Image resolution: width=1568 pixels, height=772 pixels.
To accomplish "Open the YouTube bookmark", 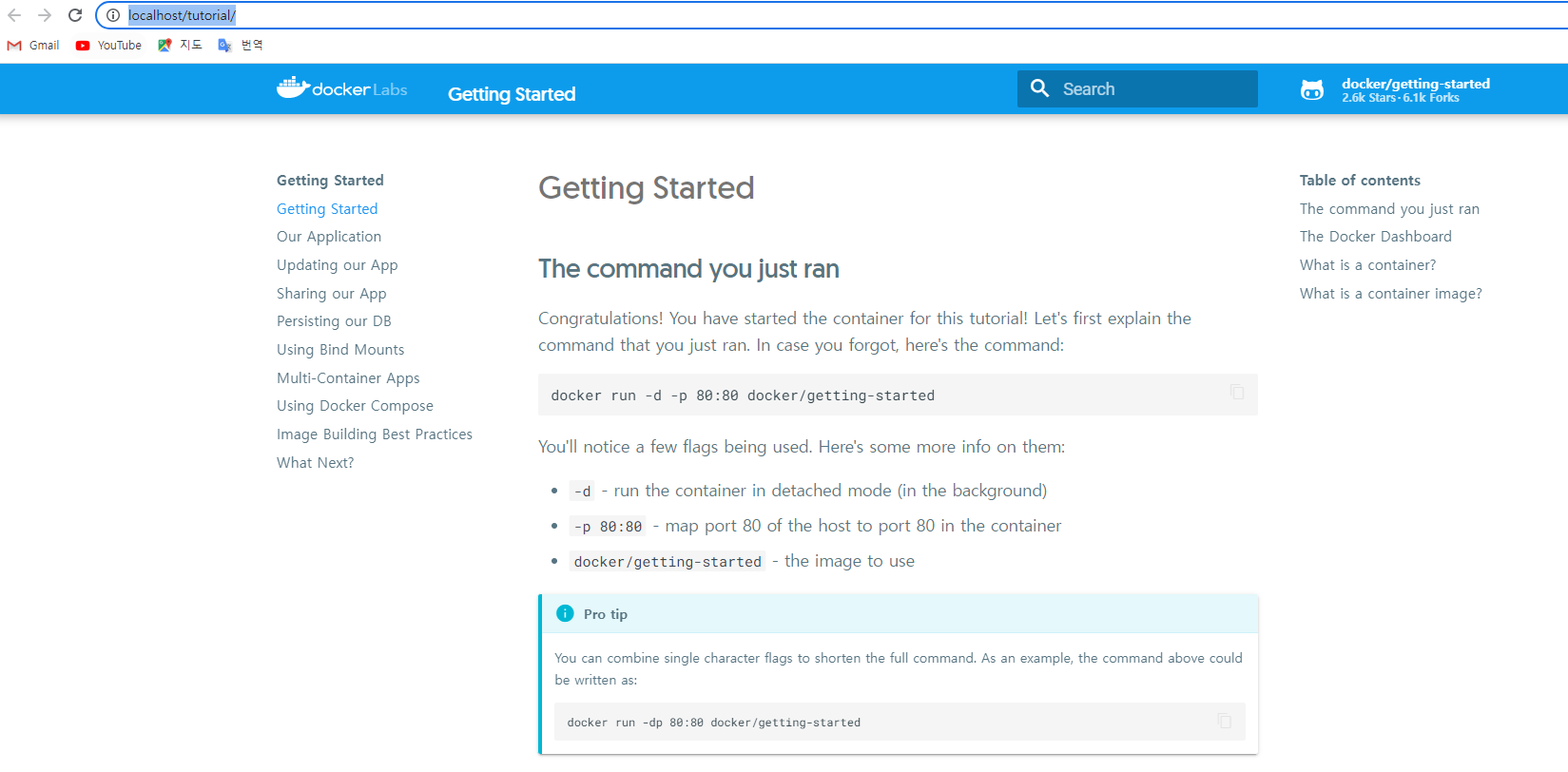I will (108, 45).
